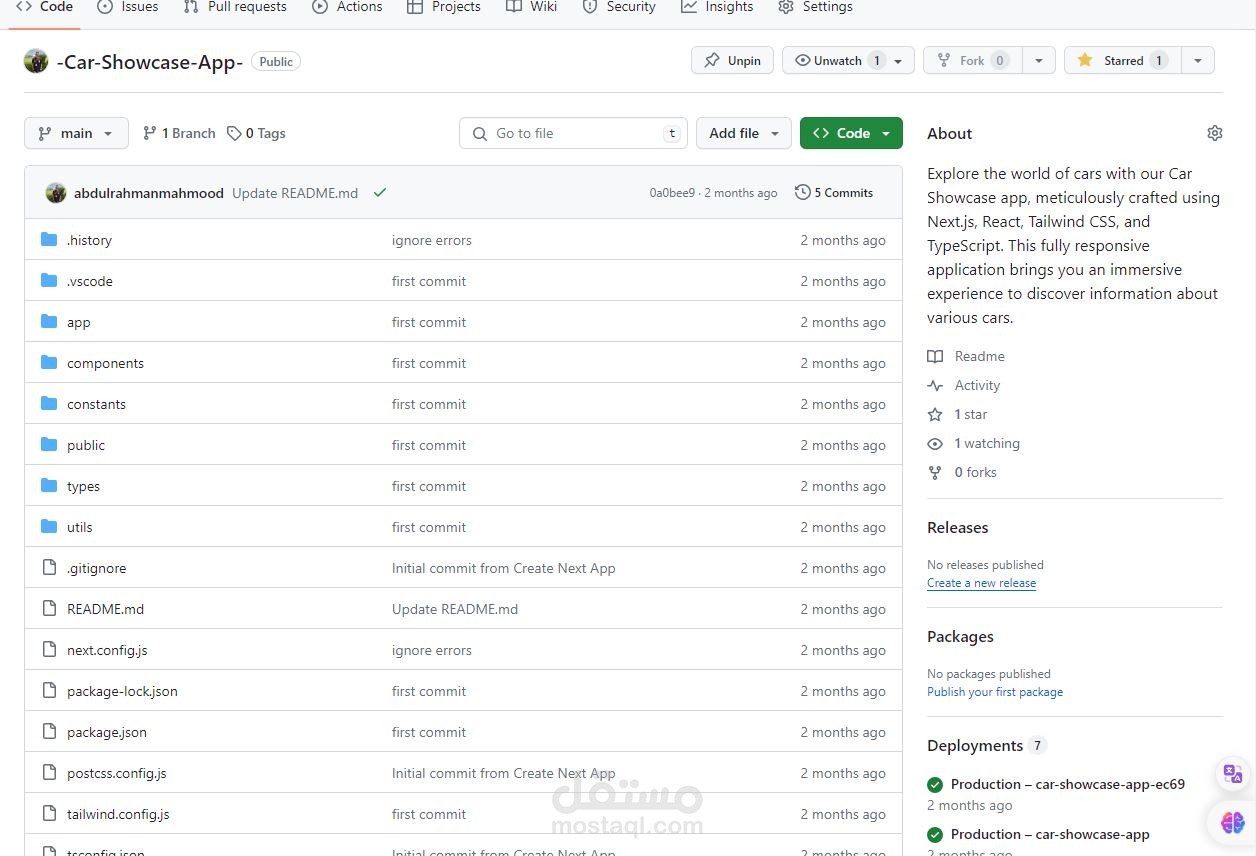View the Insights tab

point(717,7)
